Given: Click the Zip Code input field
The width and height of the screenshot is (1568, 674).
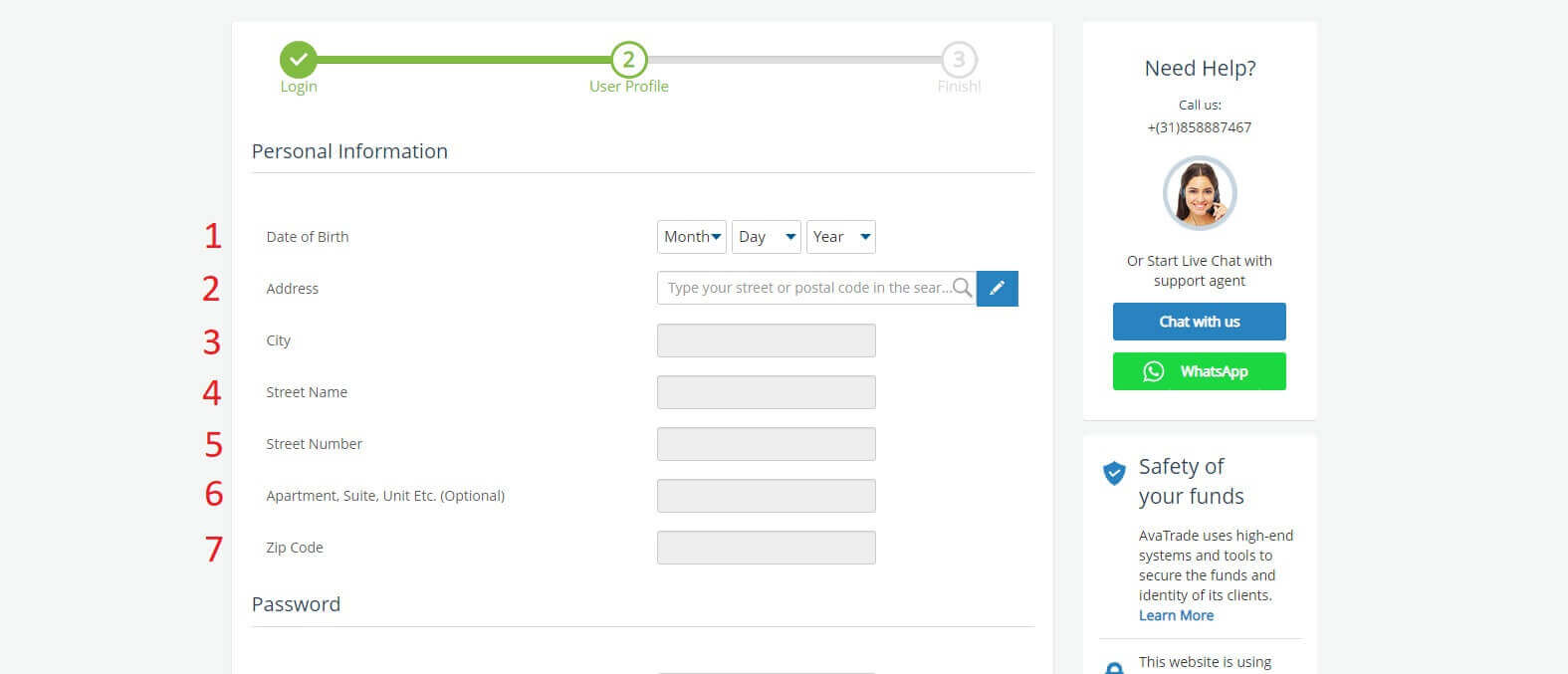Looking at the screenshot, I should [x=767, y=548].
